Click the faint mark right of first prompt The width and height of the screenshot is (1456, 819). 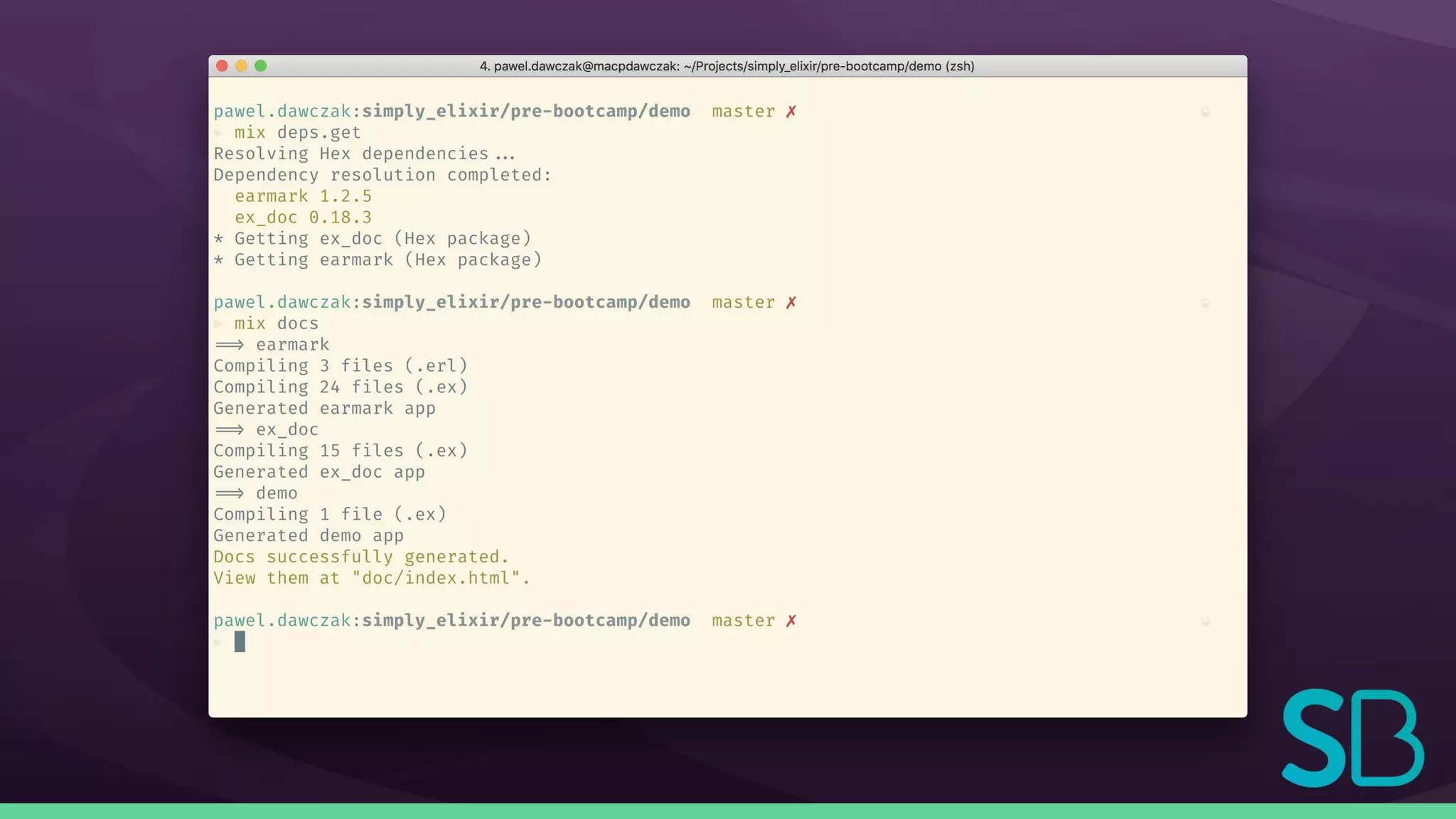coord(1205,112)
